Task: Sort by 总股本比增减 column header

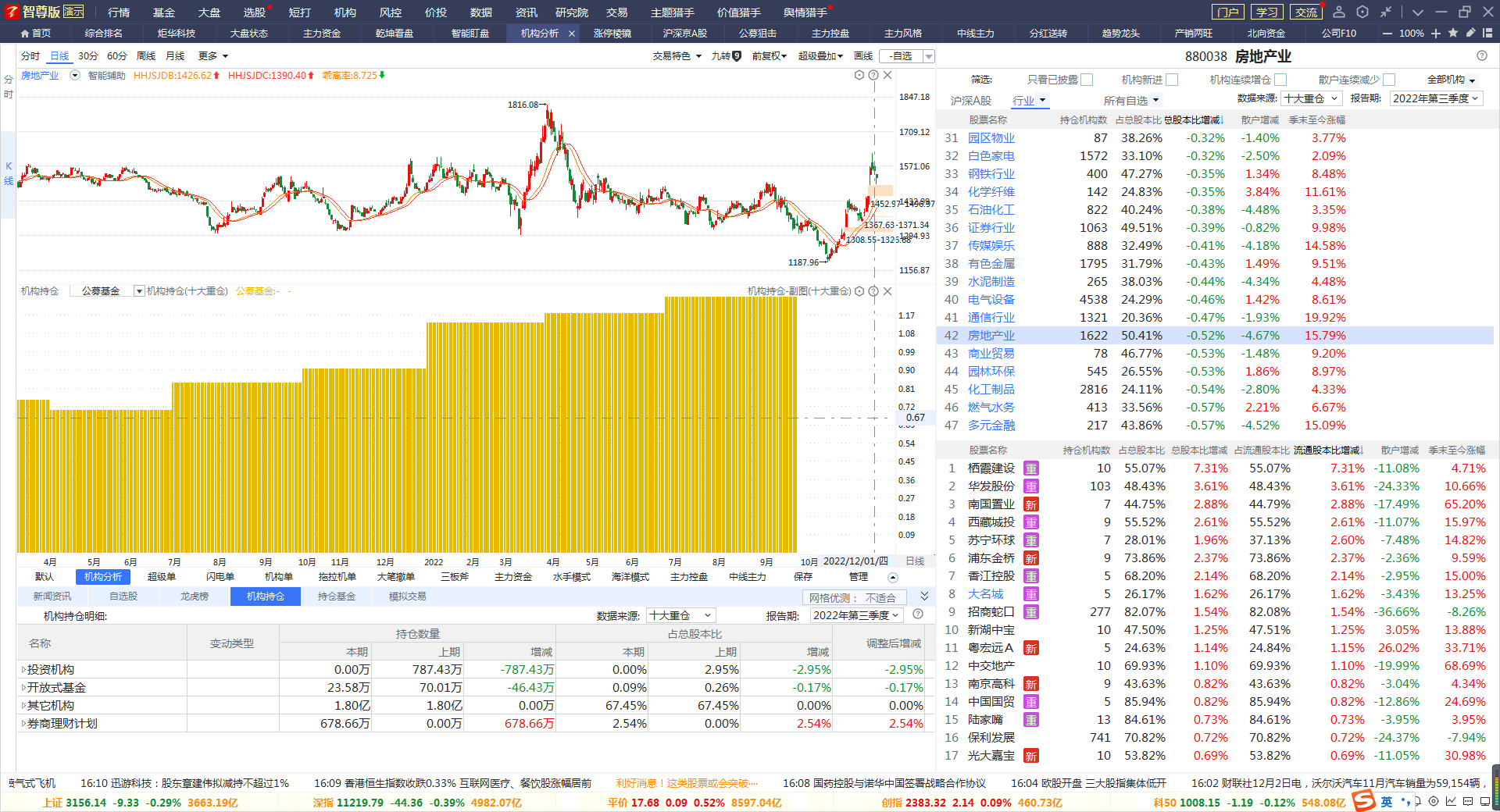Action: 1194,120
